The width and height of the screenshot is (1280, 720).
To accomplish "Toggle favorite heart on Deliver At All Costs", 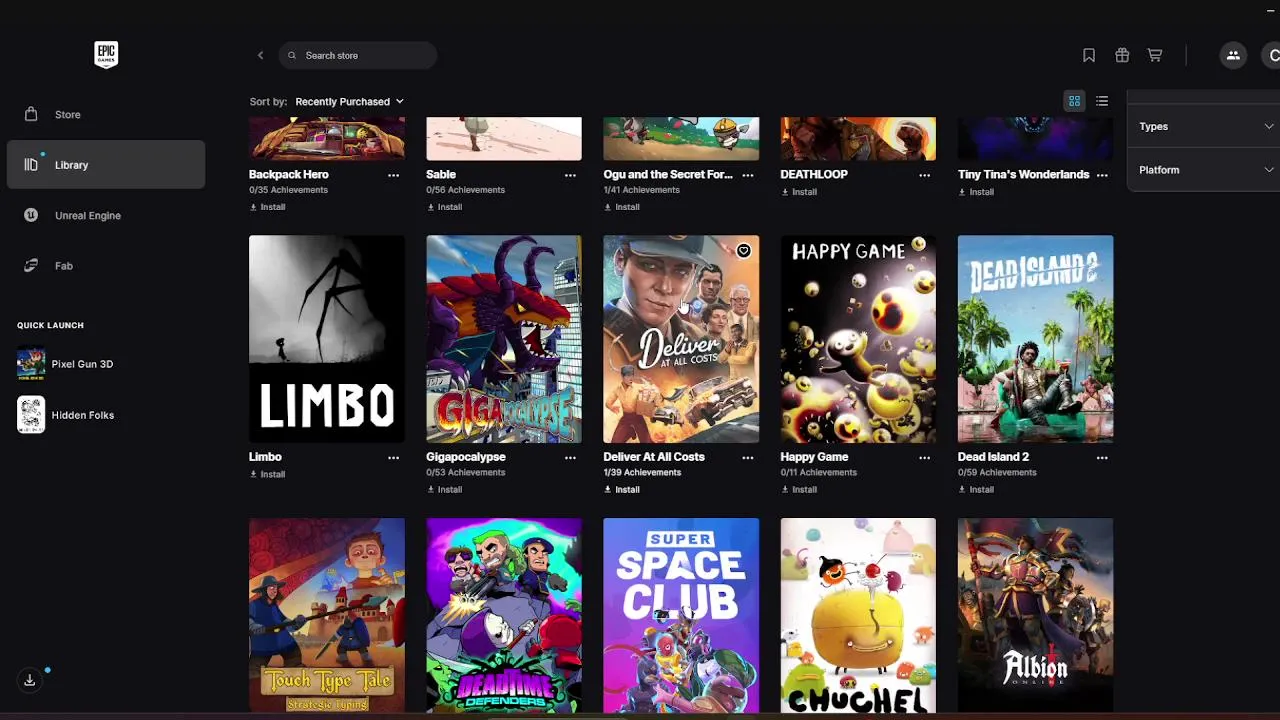I will coord(743,251).
